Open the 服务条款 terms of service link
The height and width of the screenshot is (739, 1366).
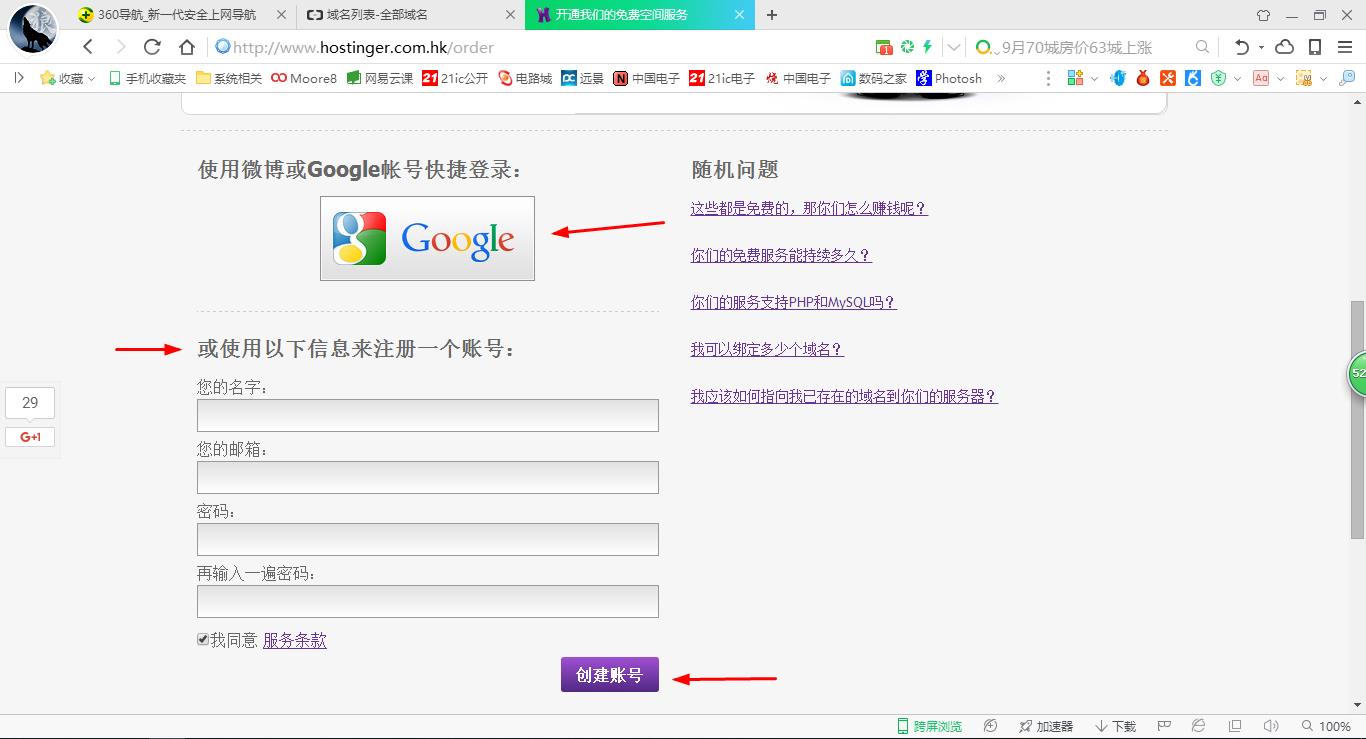[x=294, y=640]
